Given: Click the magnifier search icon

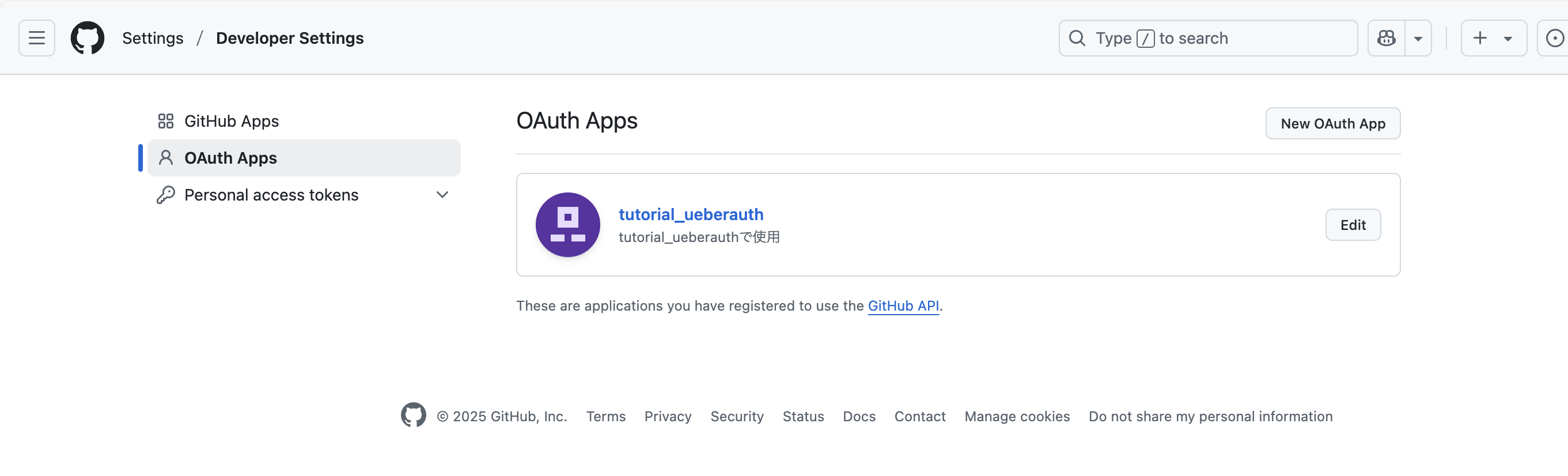Looking at the screenshot, I should coord(1077,37).
